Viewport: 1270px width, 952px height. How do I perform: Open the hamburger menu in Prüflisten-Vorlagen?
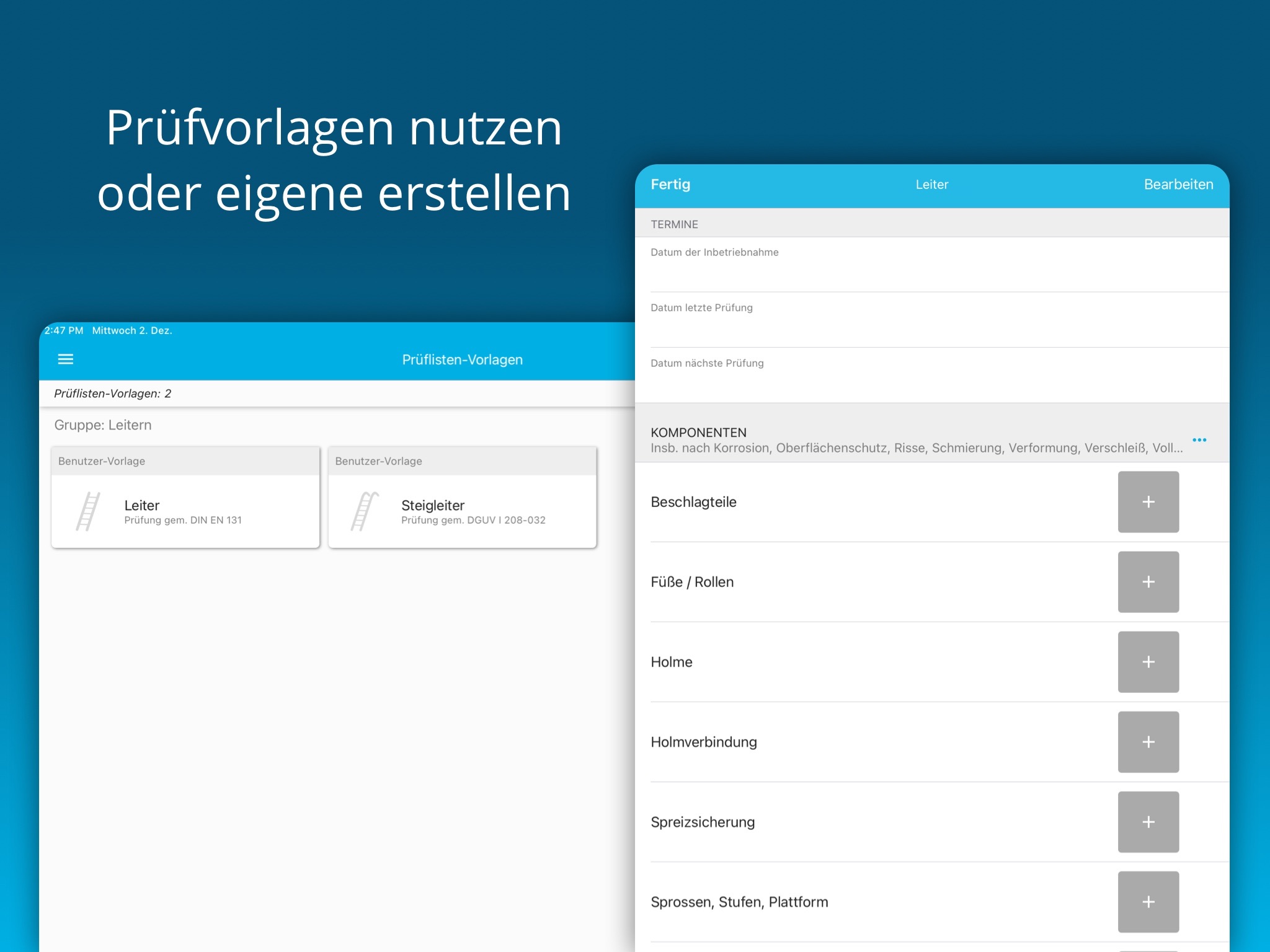click(66, 359)
